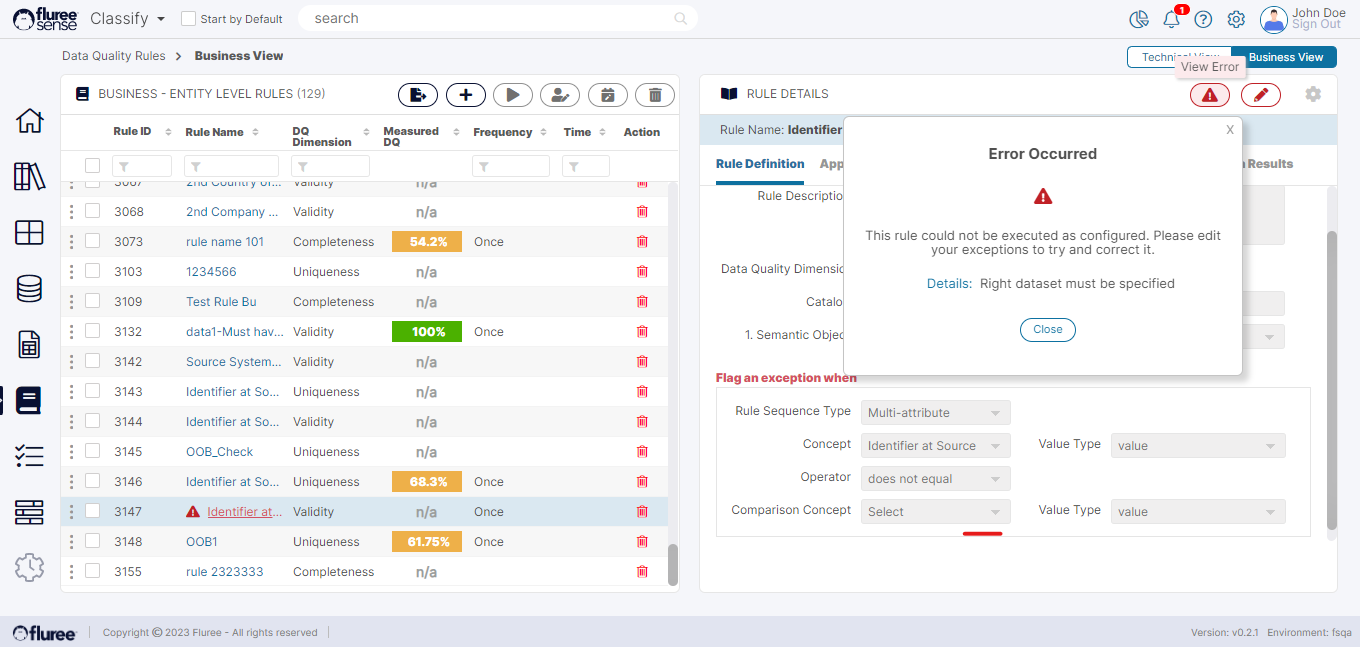
Task: Click the export rules icon
Action: pos(418,95)
